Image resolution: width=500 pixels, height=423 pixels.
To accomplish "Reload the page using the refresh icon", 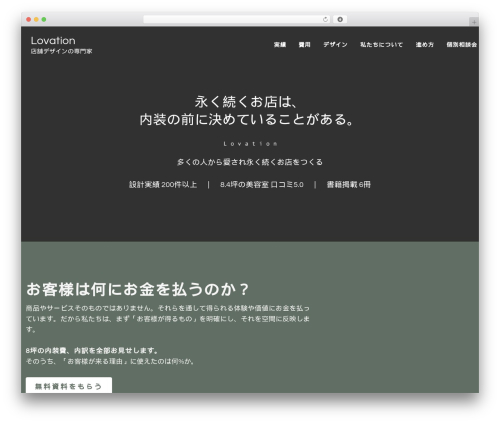I will [325, 19].
